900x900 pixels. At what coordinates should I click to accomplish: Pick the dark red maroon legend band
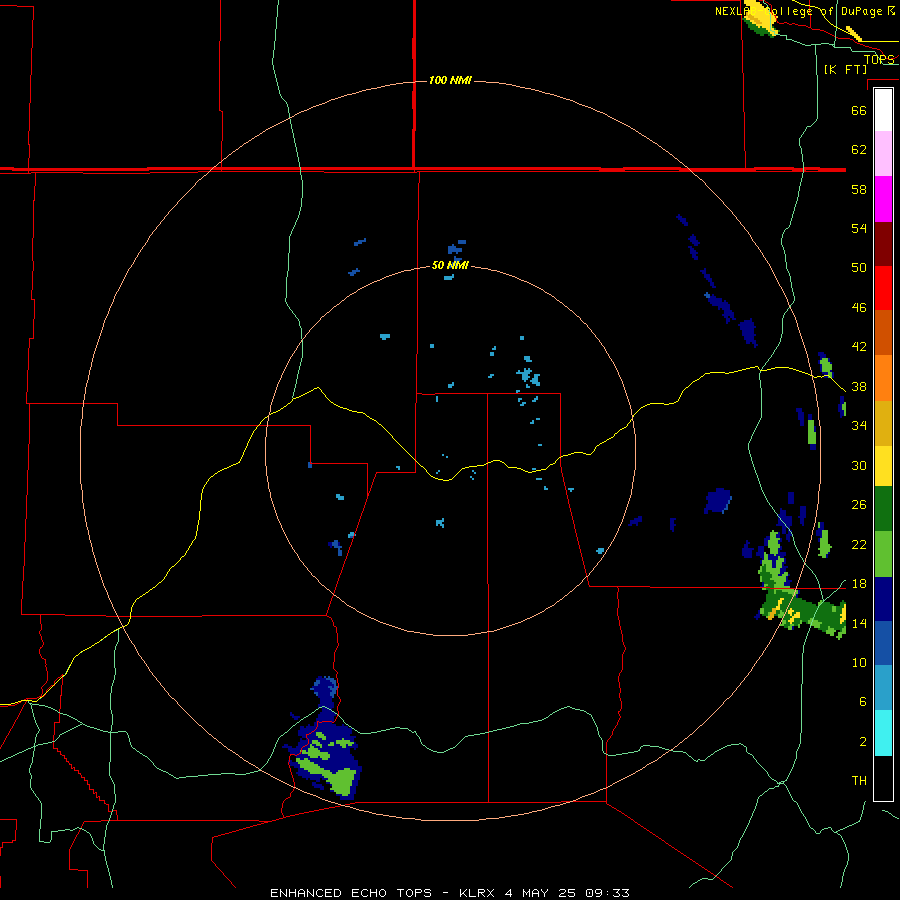883,244
